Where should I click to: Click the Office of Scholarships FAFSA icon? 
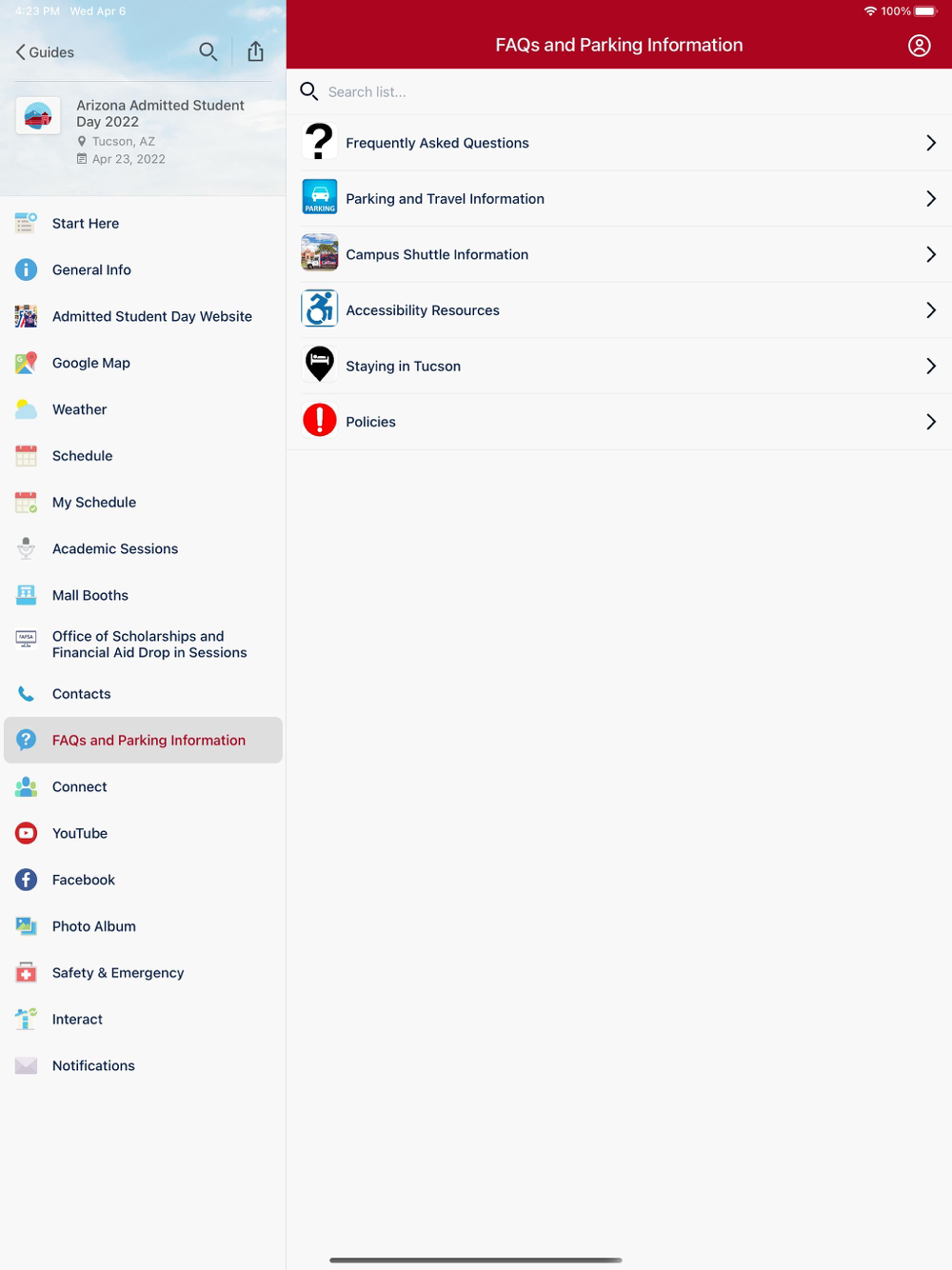pos(26,639)
